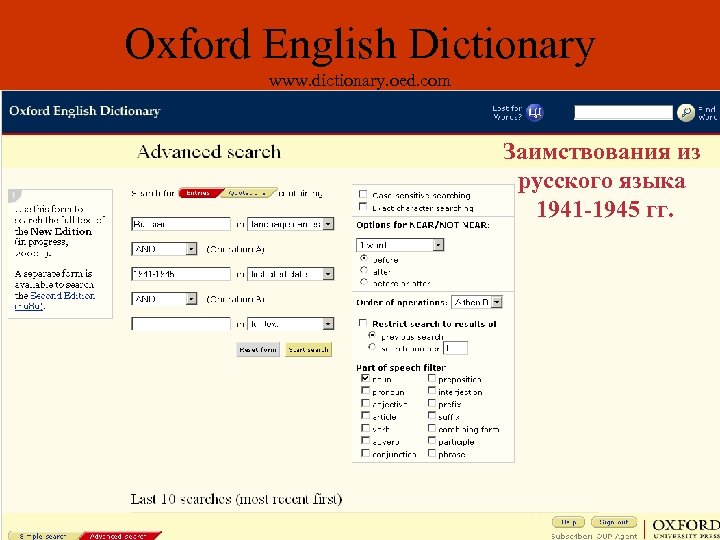
Task: Check the interjection filter box
Action: [432, 391]
